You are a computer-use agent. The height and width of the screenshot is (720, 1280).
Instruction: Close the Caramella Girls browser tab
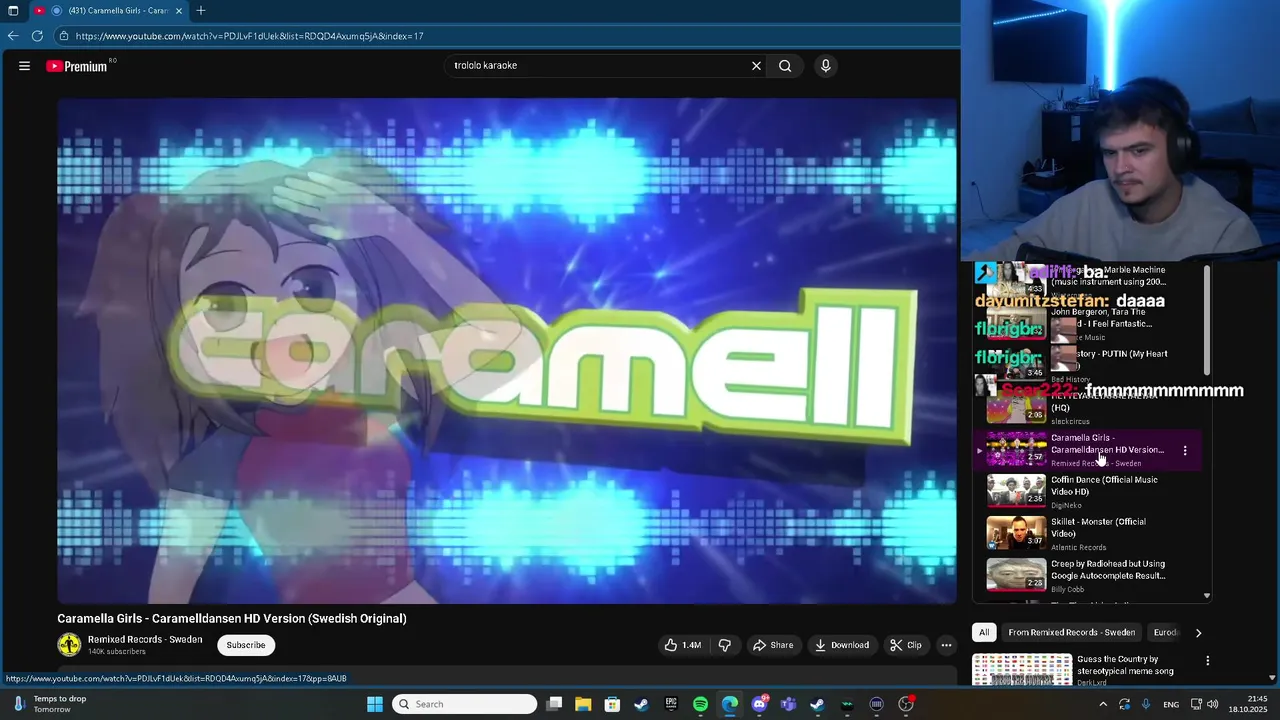click(x=179, y=11)
